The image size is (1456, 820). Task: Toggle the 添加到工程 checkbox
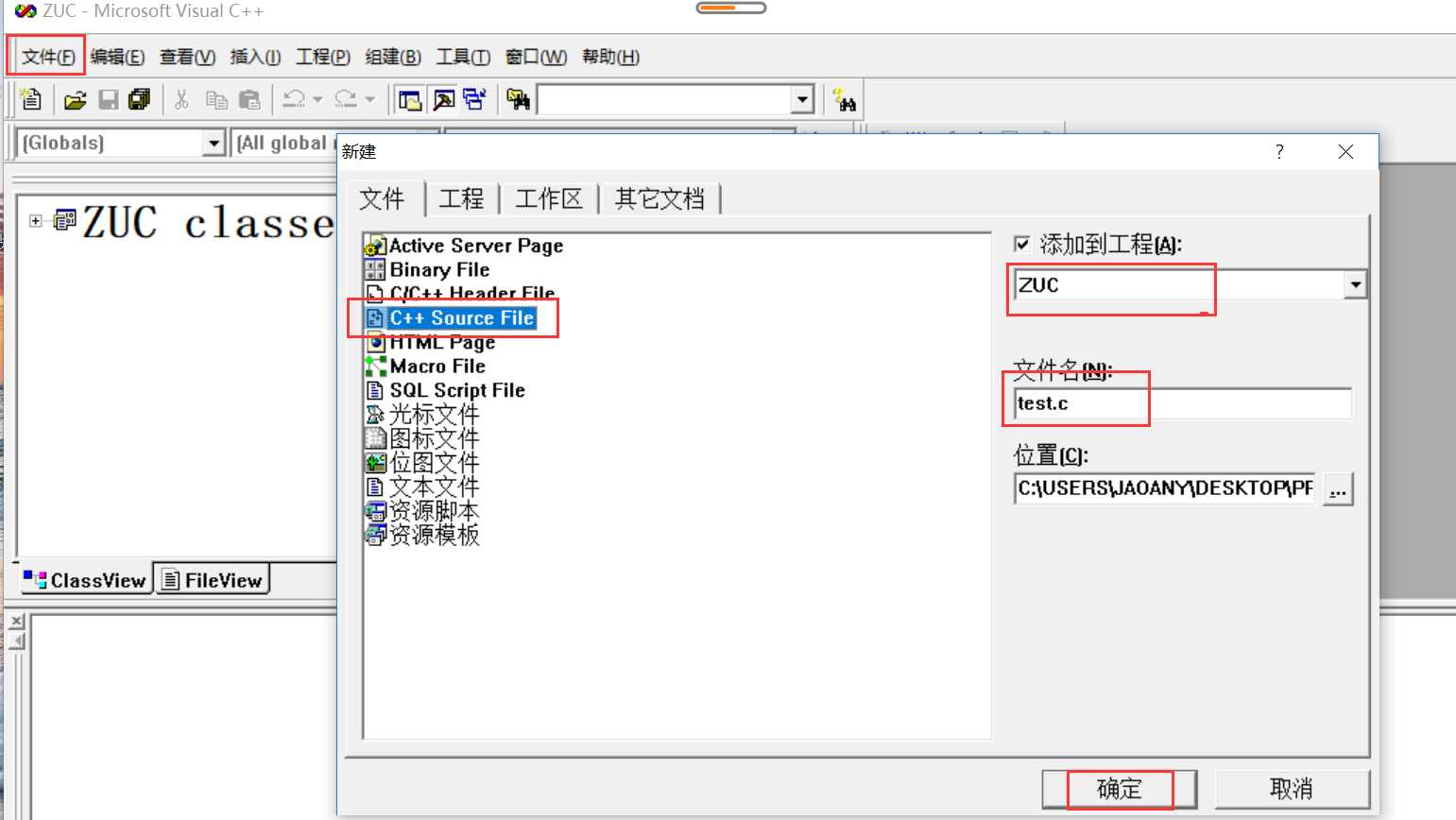point(1021,244)
